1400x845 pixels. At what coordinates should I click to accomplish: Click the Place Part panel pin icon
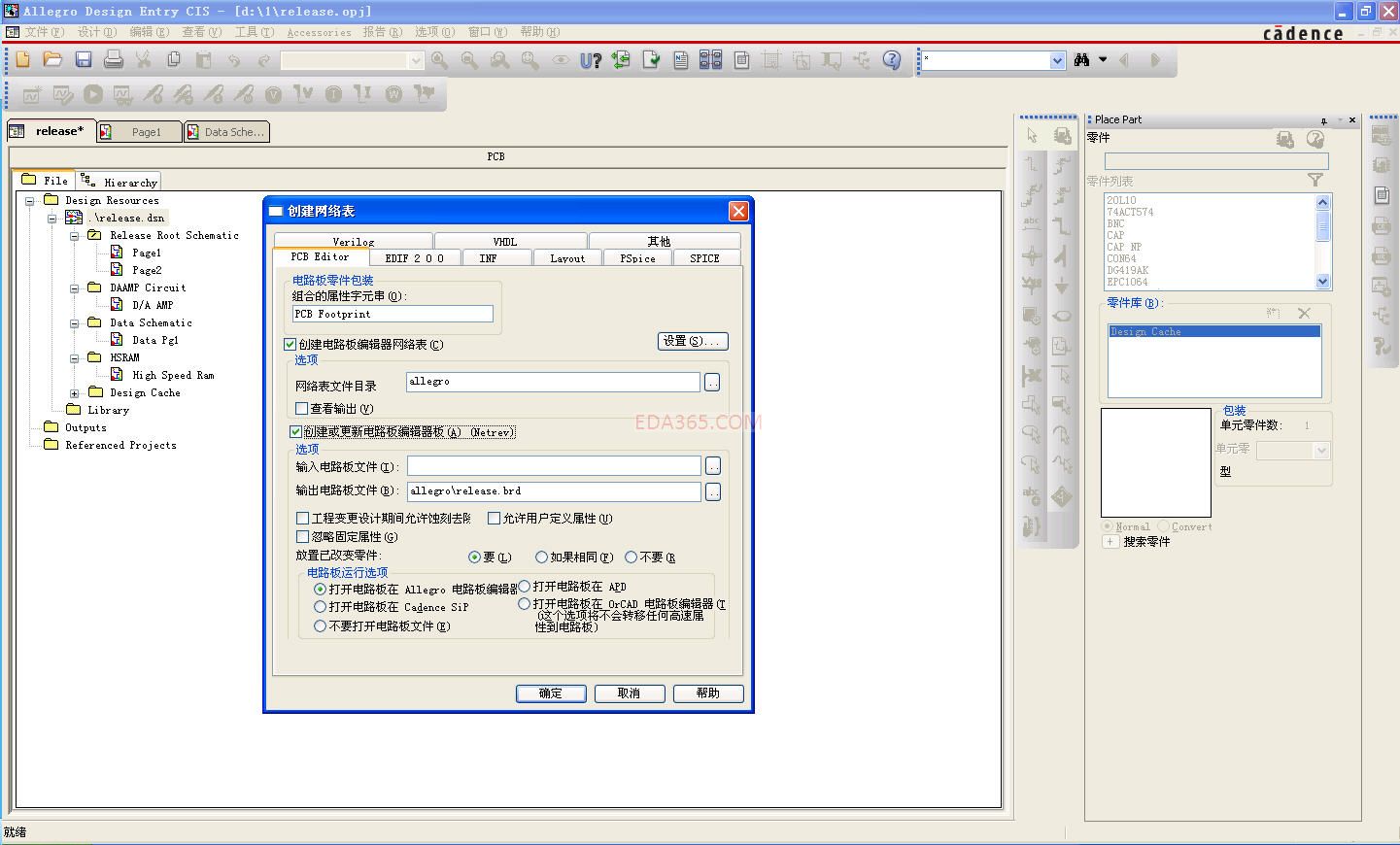[x=1323, y=120]
